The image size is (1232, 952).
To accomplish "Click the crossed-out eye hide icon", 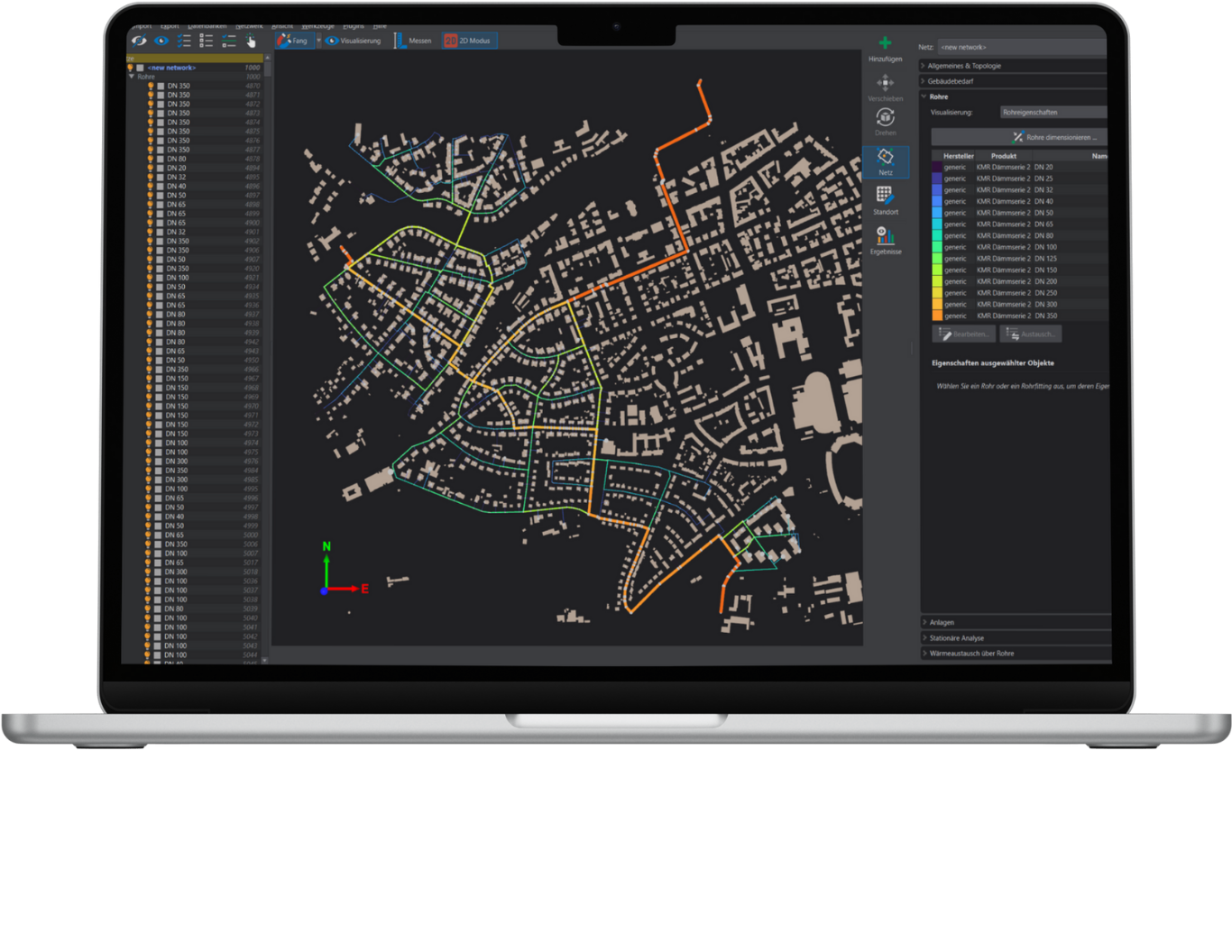I will click(x=139, y=41).
